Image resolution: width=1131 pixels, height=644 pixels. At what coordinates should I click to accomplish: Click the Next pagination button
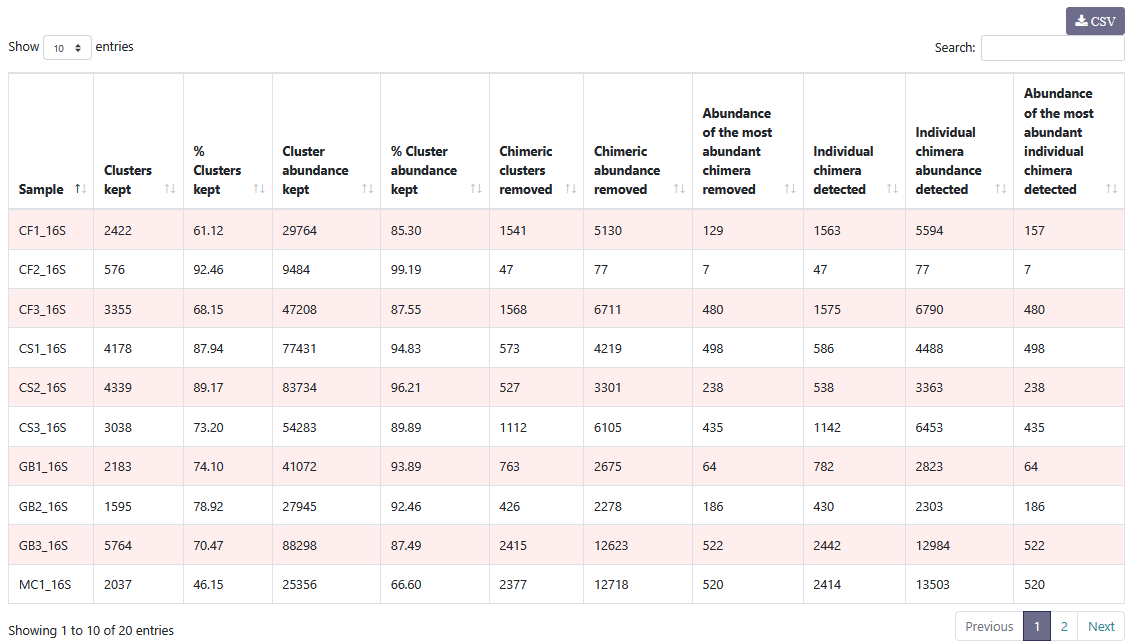1101,627
